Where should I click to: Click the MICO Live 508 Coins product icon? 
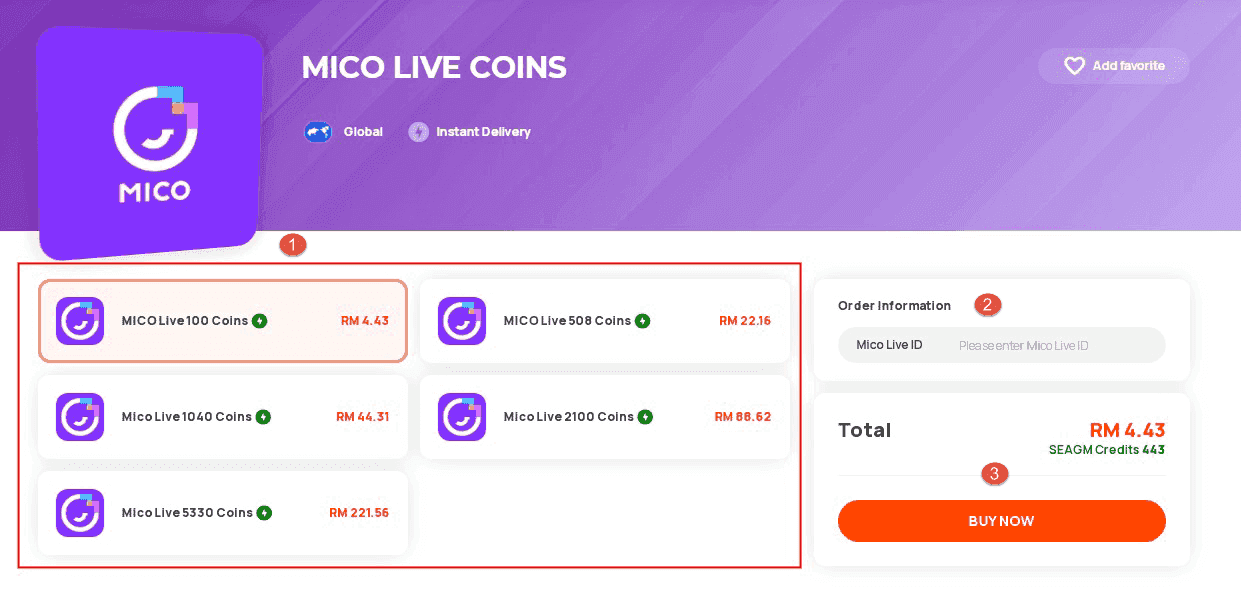pos(462,321)
